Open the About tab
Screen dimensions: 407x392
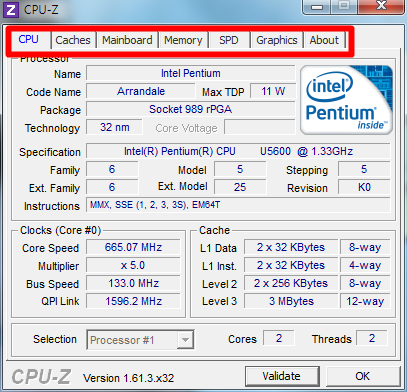324,40
